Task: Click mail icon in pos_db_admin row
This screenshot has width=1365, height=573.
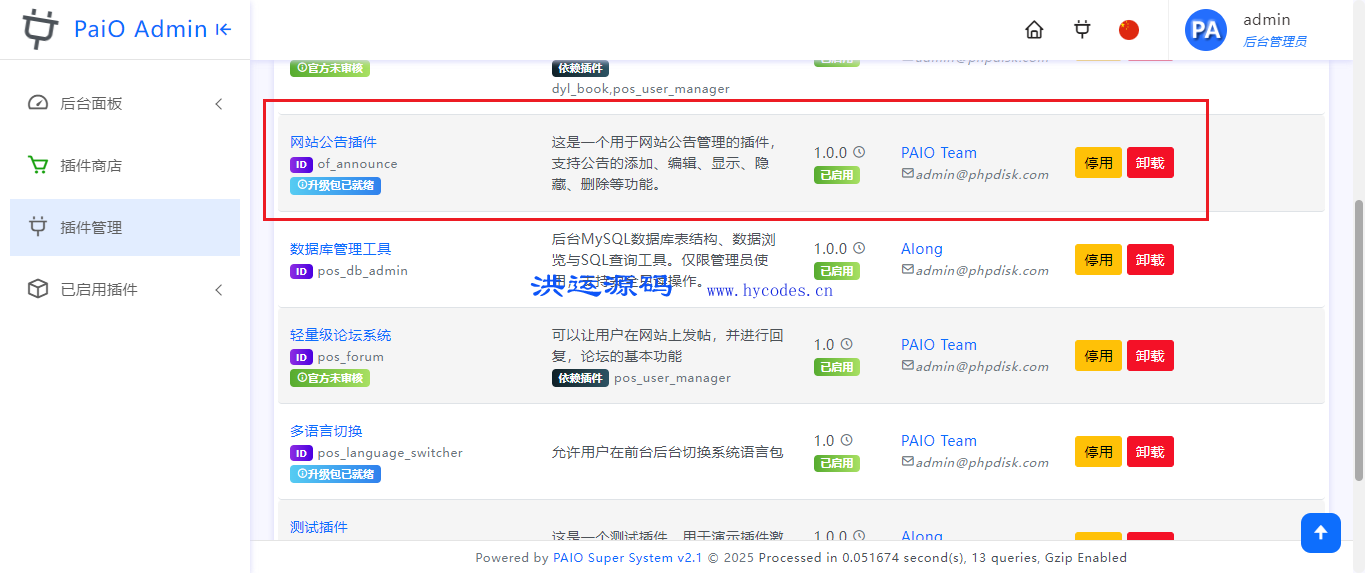Action: coord(908,270)
